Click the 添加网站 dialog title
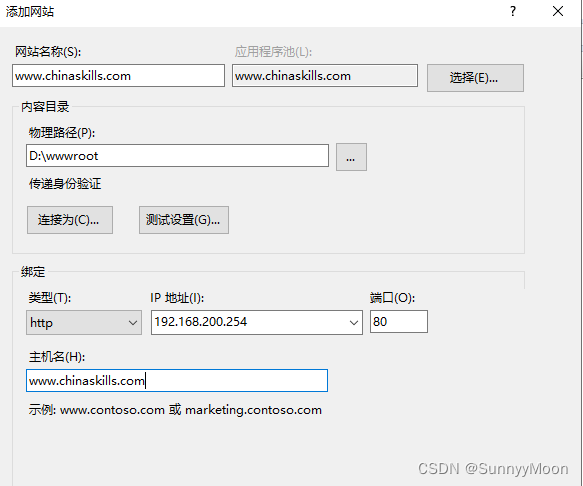 click(30, 12)
